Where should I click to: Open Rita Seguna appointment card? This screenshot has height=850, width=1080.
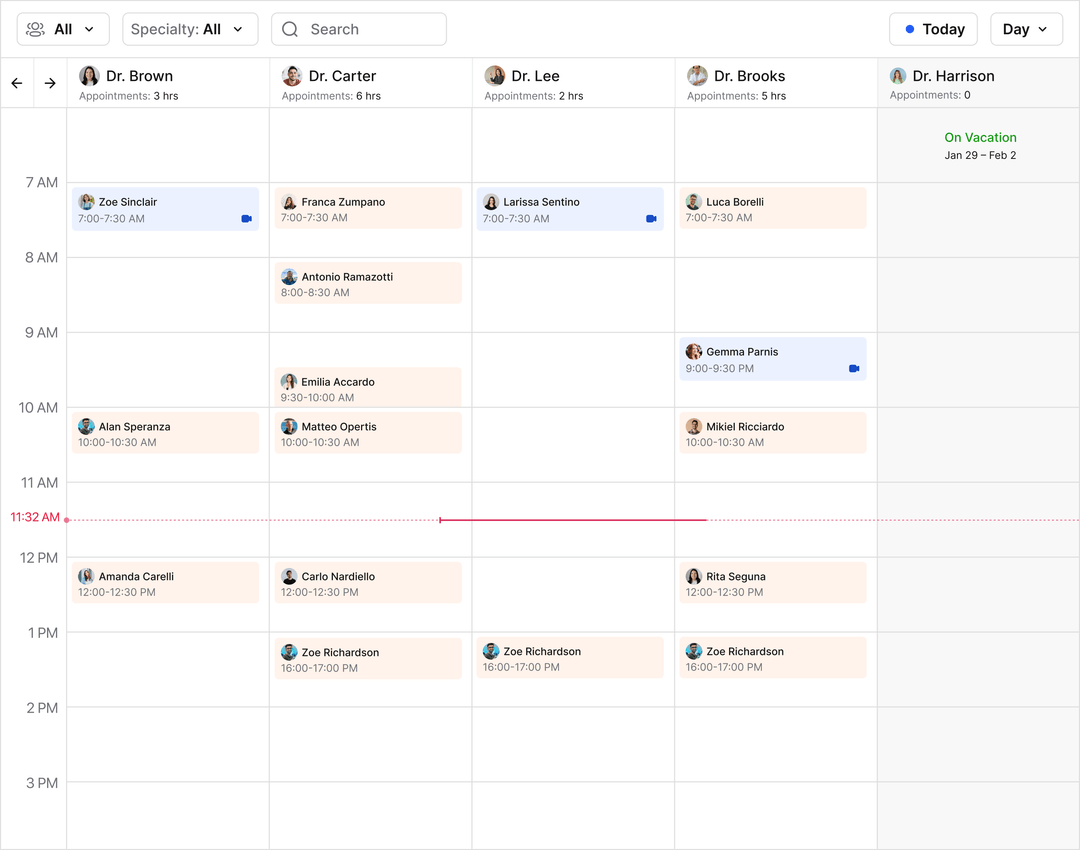(773, 583)
